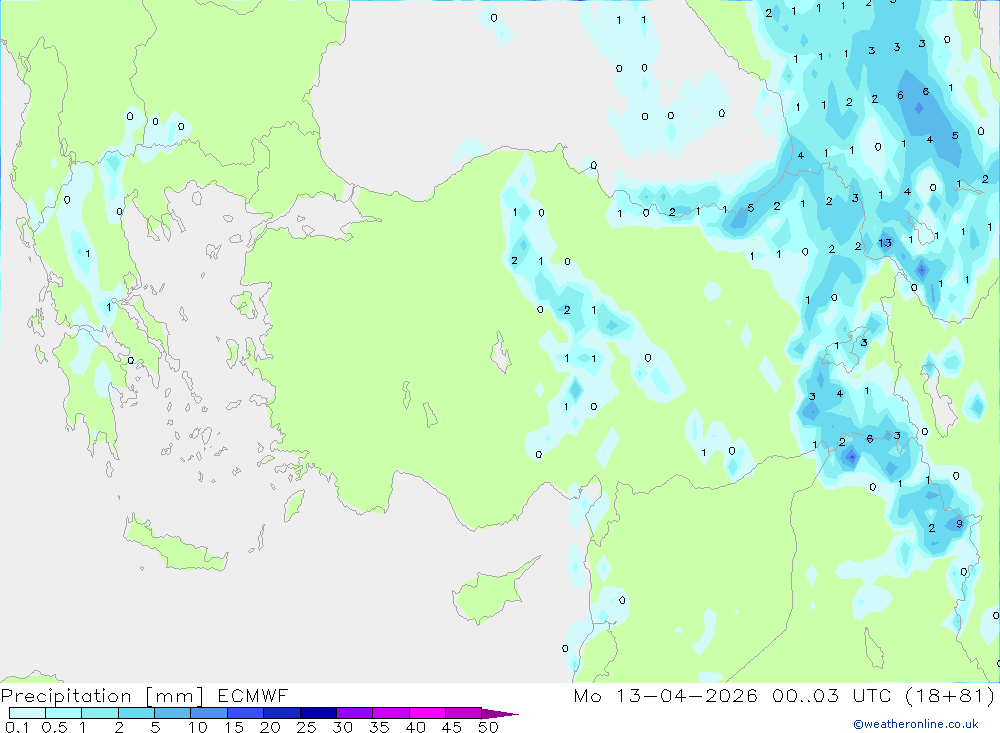Pick the legend swatch between 40 and 45

(x=427, y=713)
